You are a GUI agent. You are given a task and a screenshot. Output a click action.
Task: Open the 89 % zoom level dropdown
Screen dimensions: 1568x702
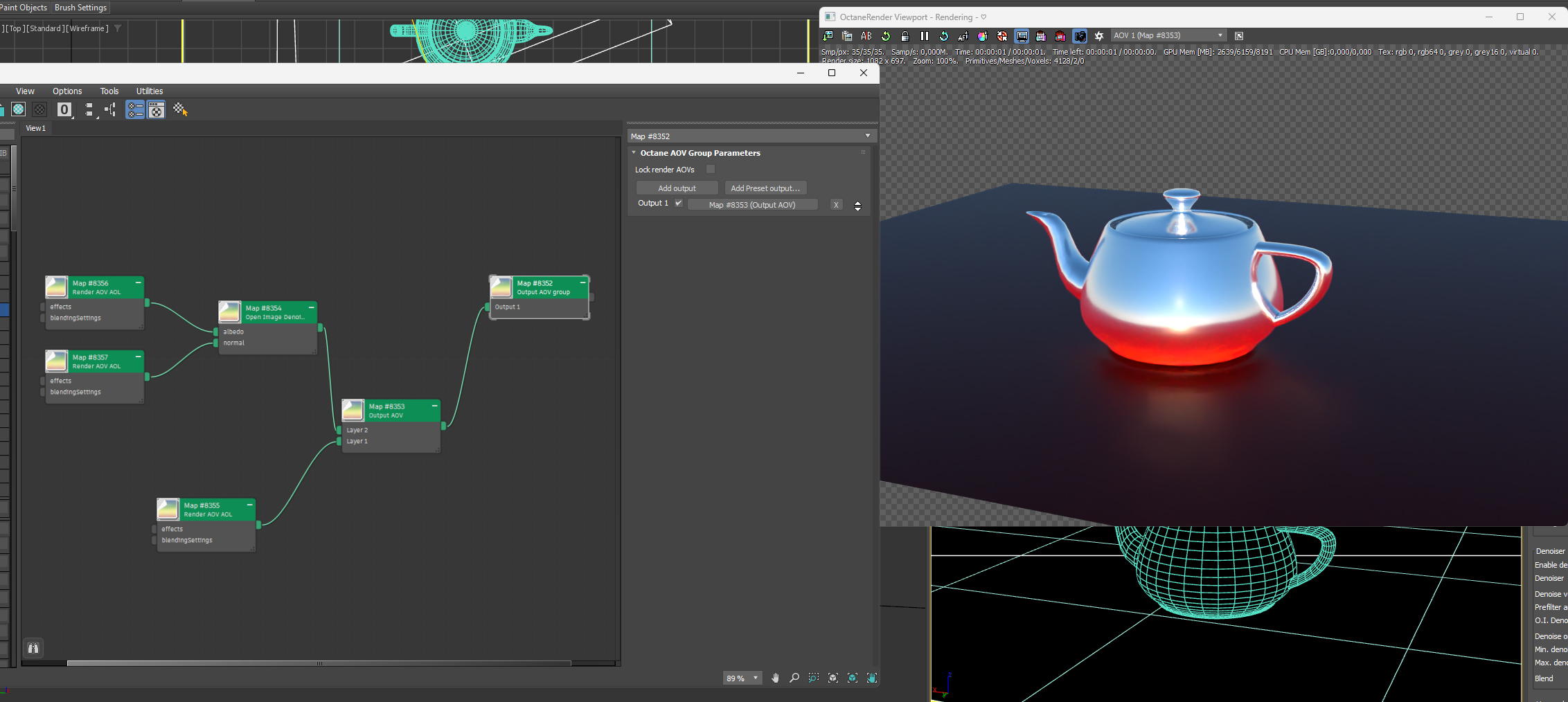tap(742, 678)
